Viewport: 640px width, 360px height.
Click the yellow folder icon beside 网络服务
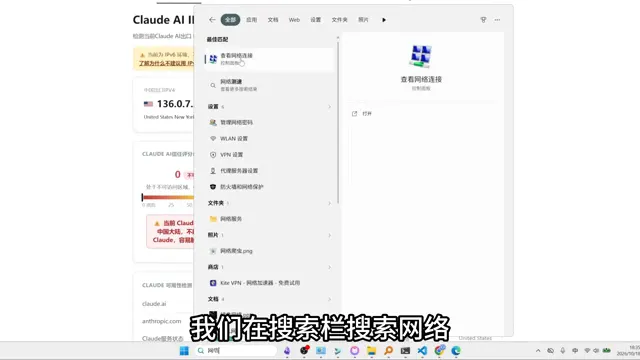(213, 219)
